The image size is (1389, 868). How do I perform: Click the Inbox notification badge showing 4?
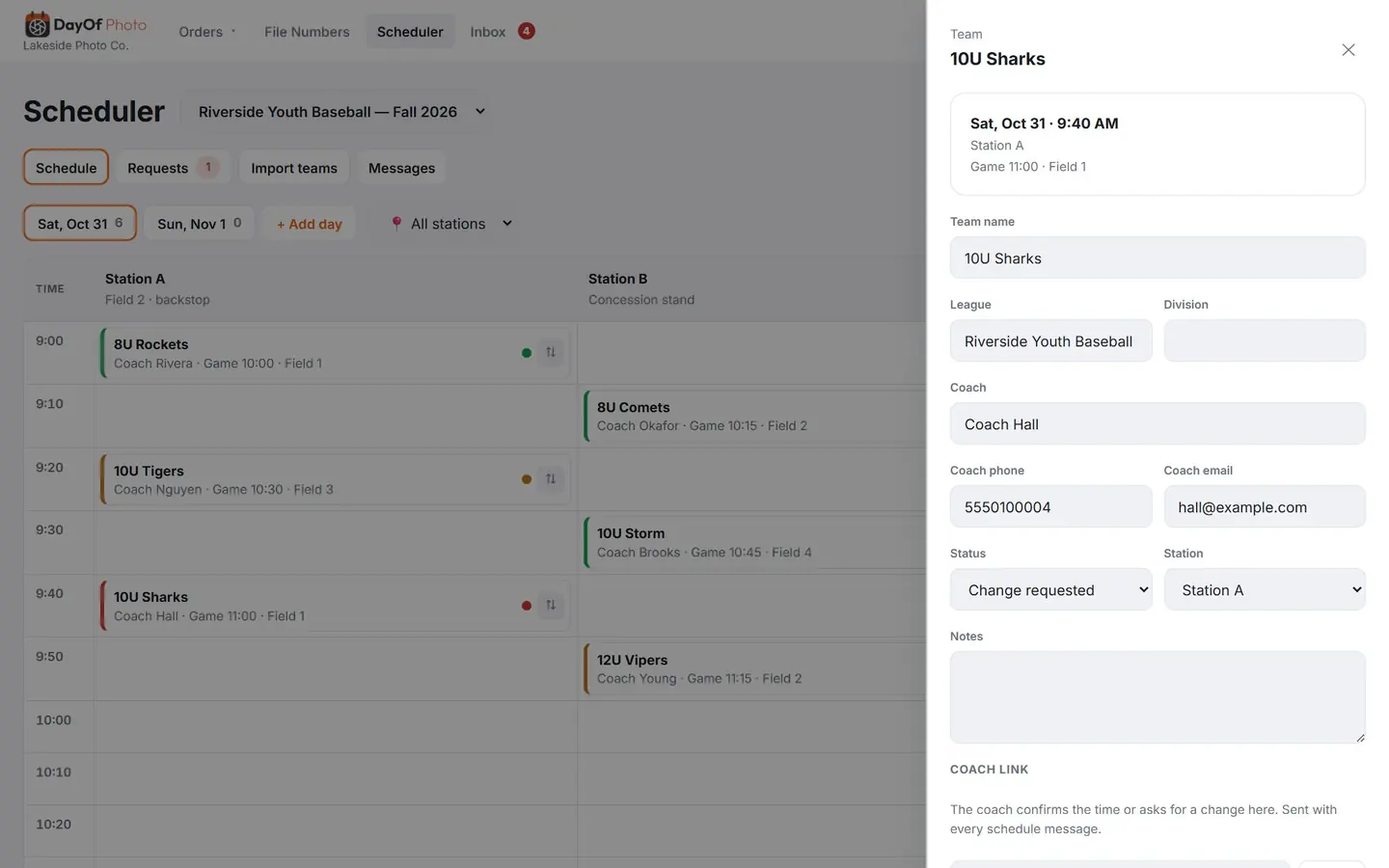pyautogui.click(x=527, y=31)
